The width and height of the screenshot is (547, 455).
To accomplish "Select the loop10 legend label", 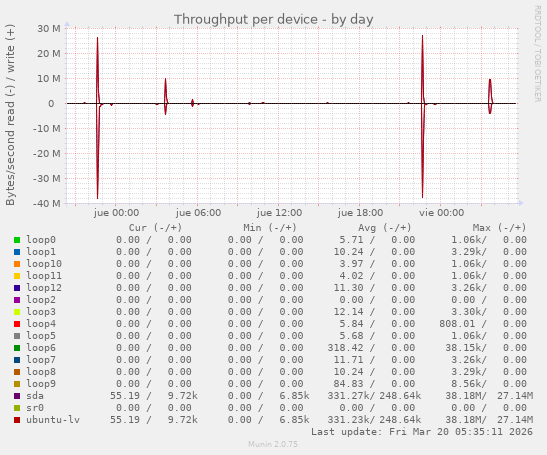I will coord(44,263).
